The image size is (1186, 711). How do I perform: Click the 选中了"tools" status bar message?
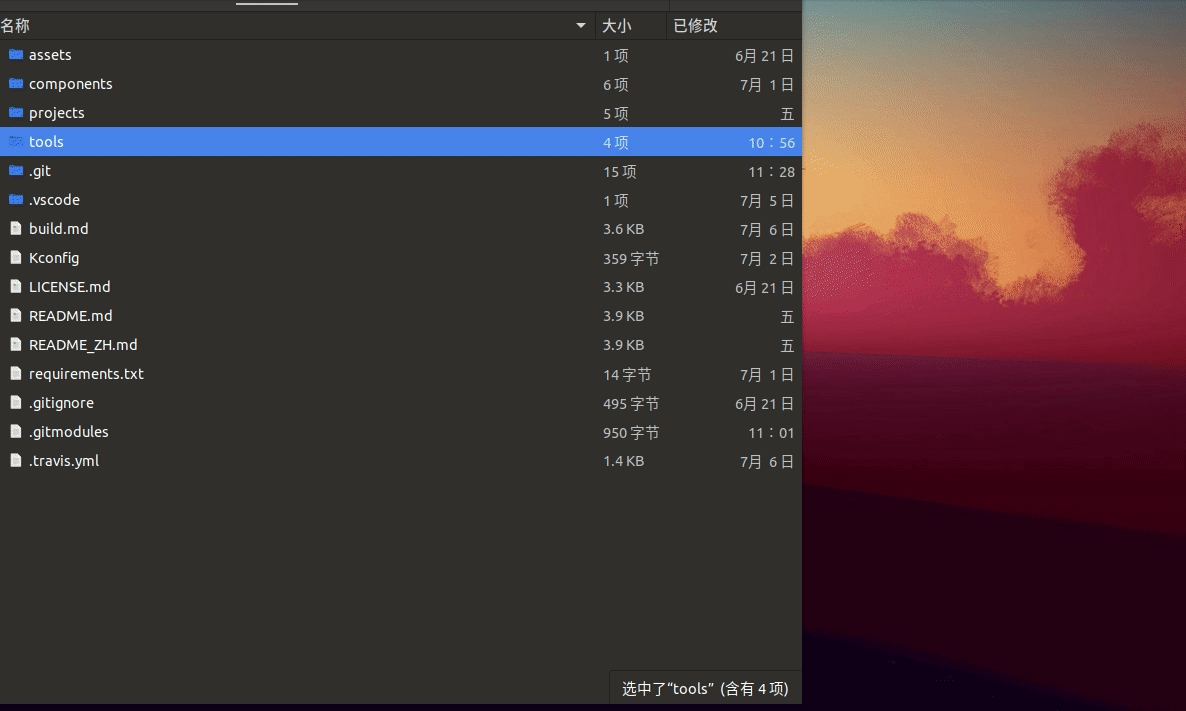tap(705, 688)
